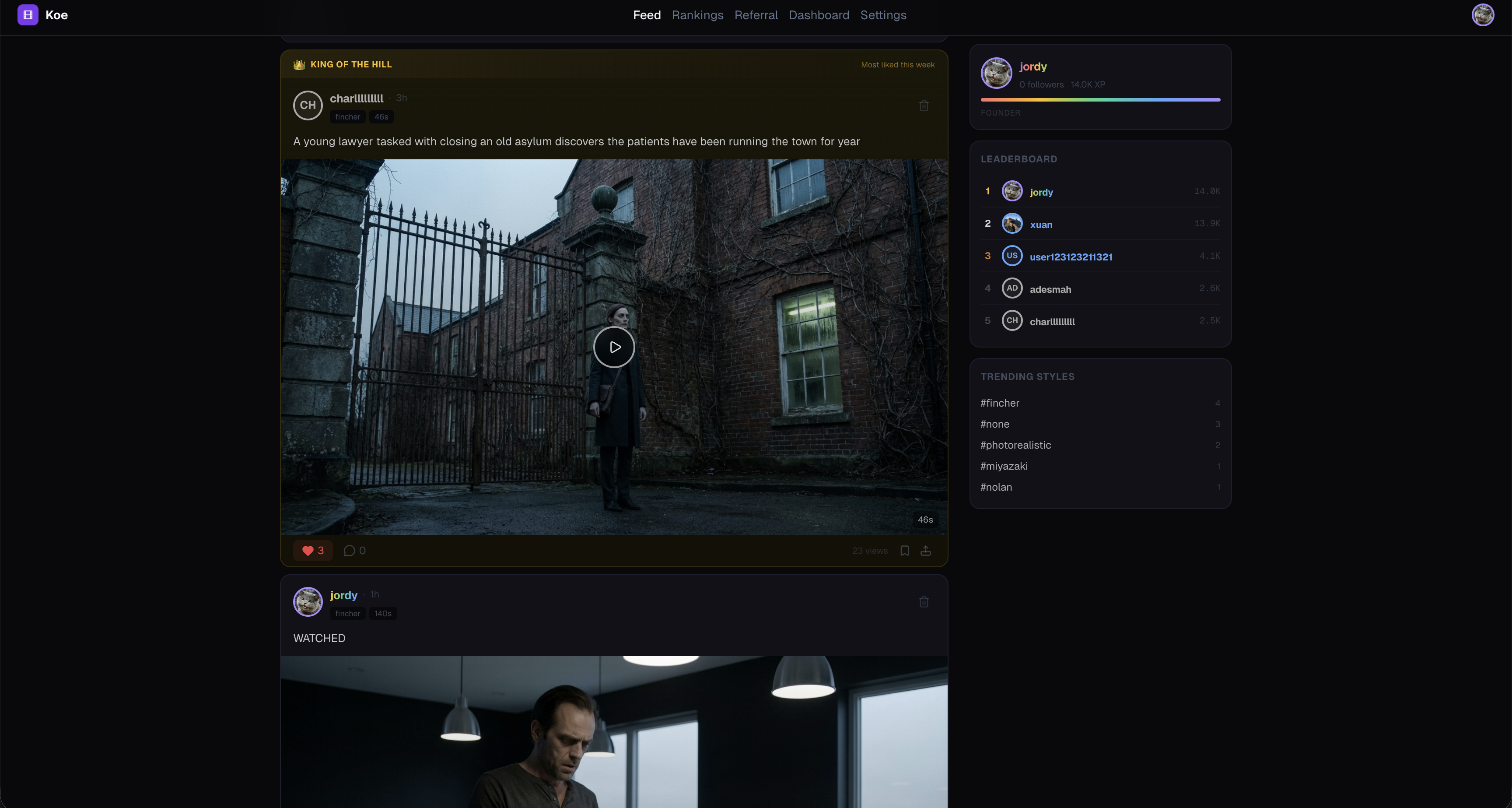Delete jordy's WATCHED post with trash icon

click(x=924, y=602)
